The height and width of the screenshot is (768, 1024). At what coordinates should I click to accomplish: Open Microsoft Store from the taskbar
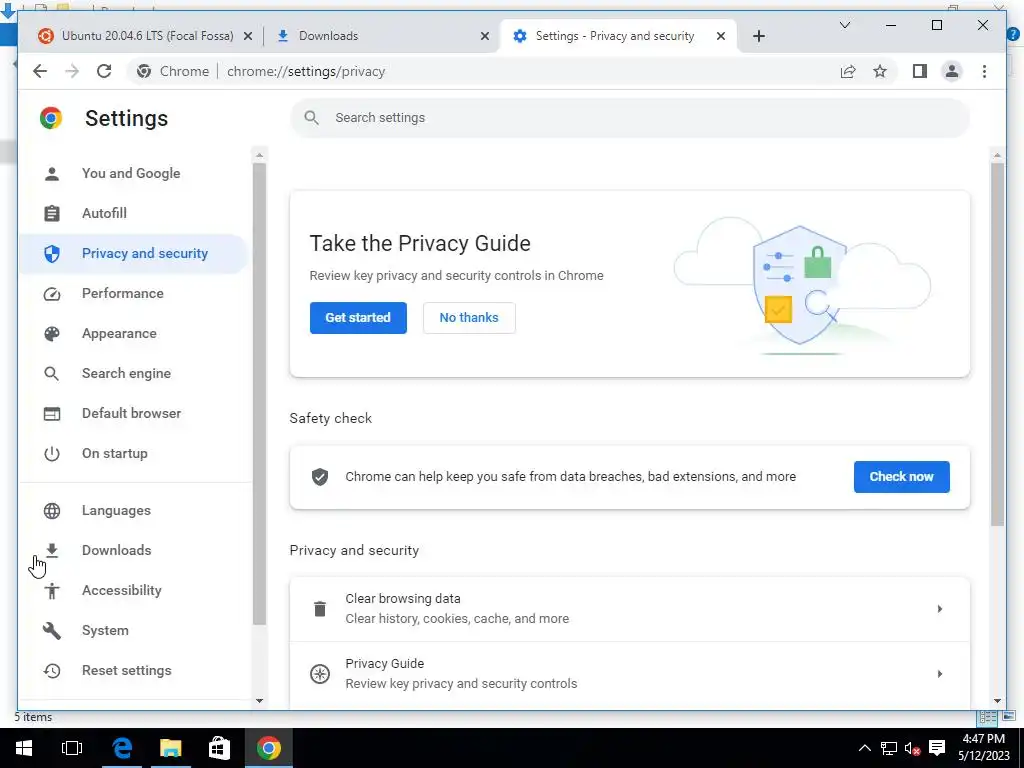pyautogui.click(x=219, y=748)
